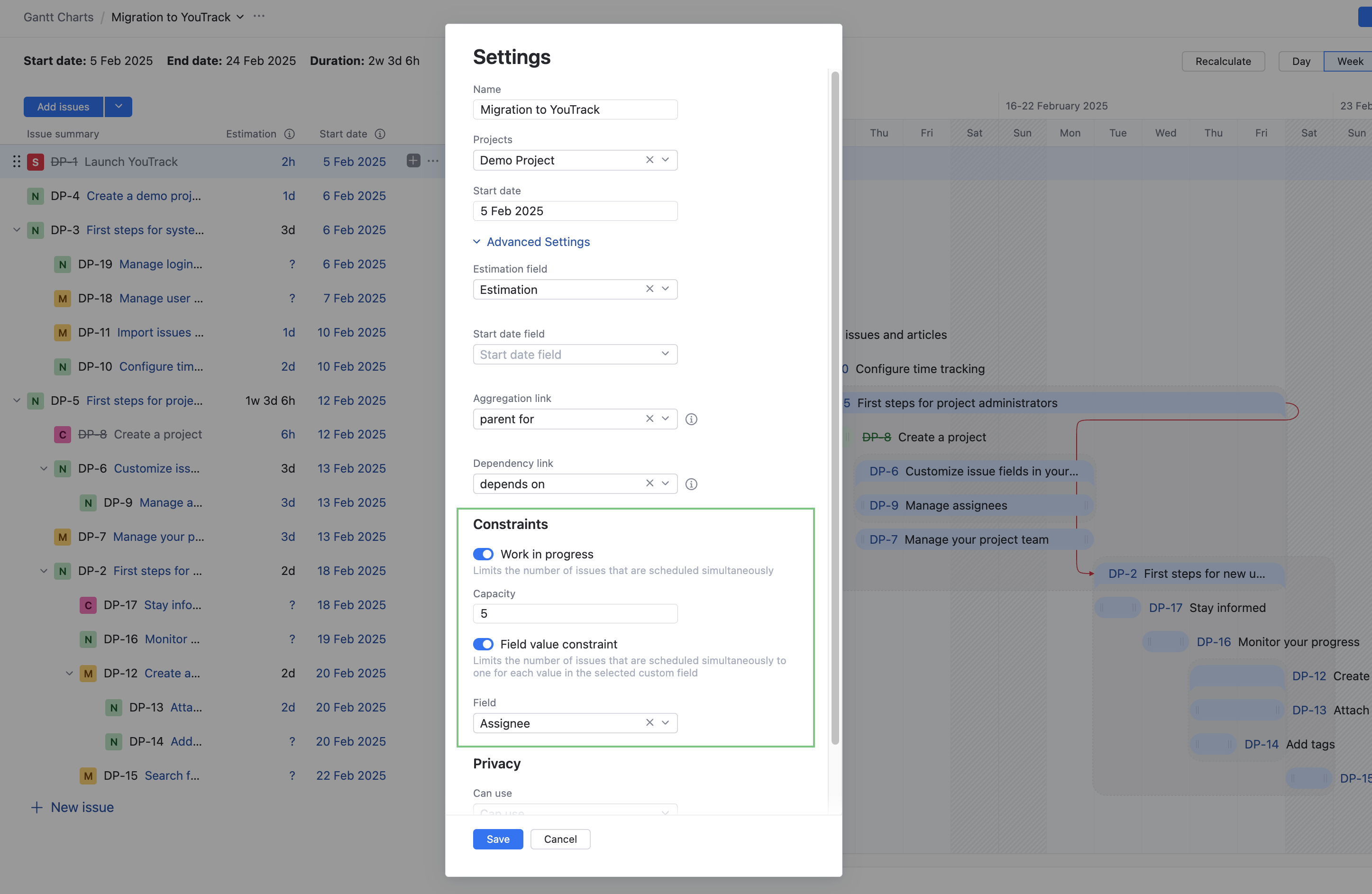Click the Capacity input field
The width and height of the screenshot is (1372, 894).
(575, 613)
